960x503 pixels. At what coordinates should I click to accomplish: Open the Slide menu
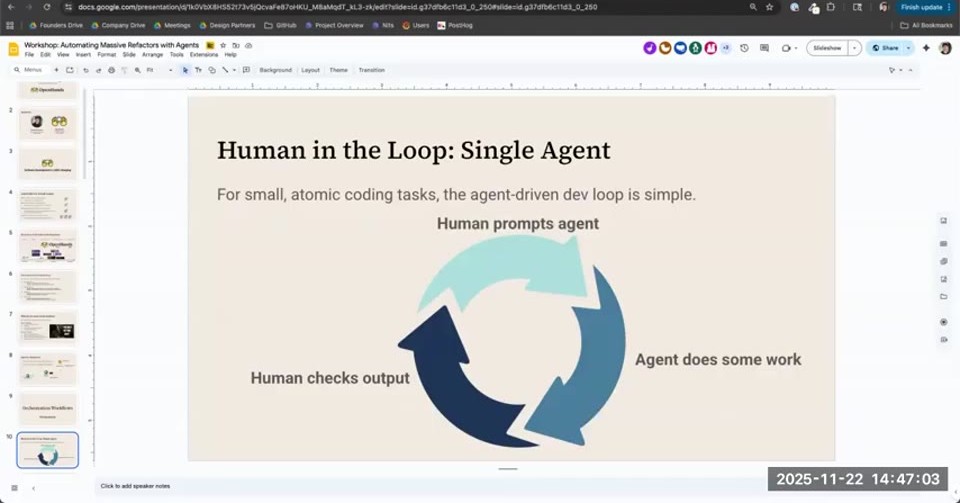pyautogui.click(x=129, y=55)
